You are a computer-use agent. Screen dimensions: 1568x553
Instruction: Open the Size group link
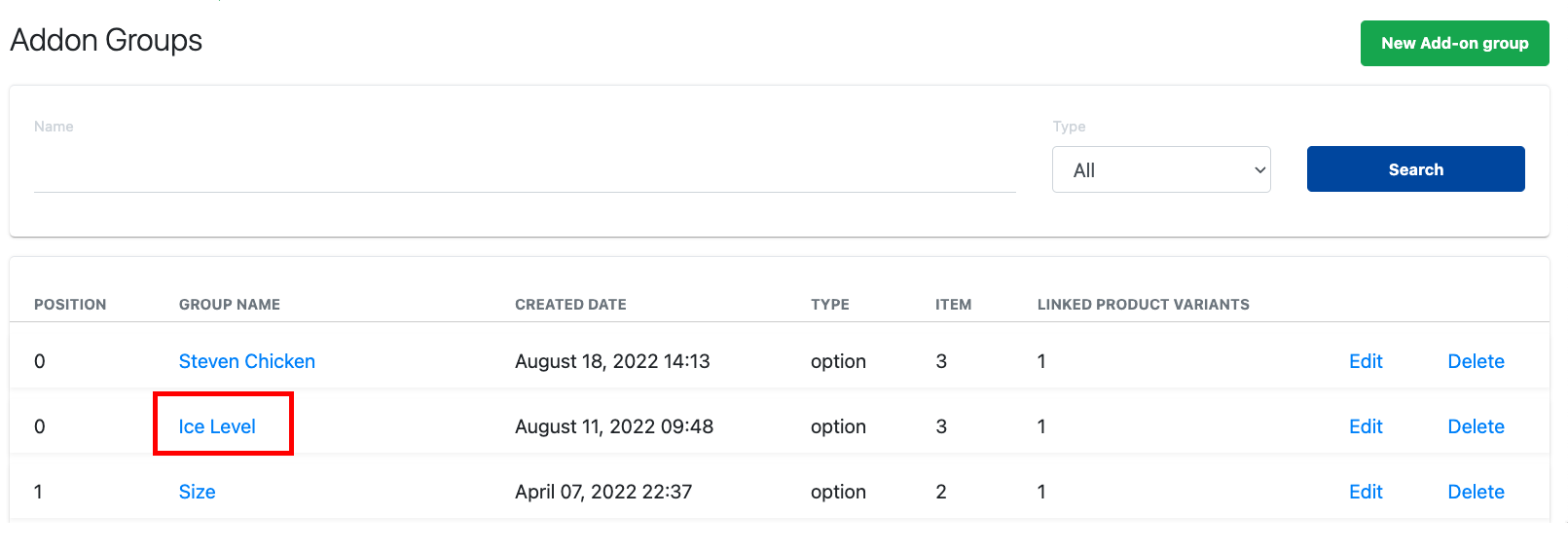(198, 492)
